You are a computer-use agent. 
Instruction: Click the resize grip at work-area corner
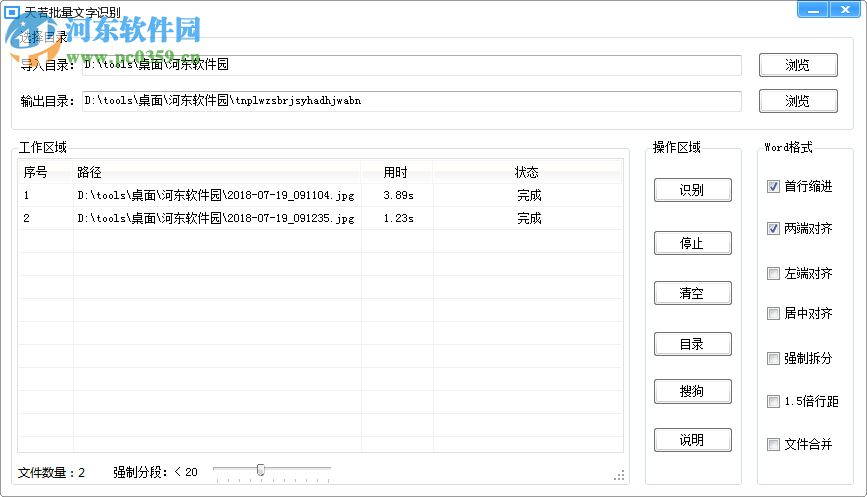pyautogui.click(x=619, y=475)
